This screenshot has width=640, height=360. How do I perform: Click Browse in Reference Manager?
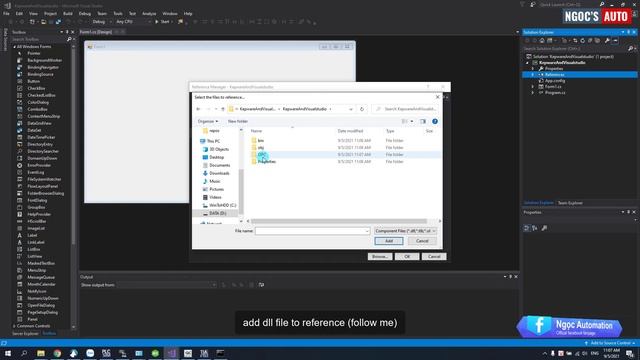[380, 256]
